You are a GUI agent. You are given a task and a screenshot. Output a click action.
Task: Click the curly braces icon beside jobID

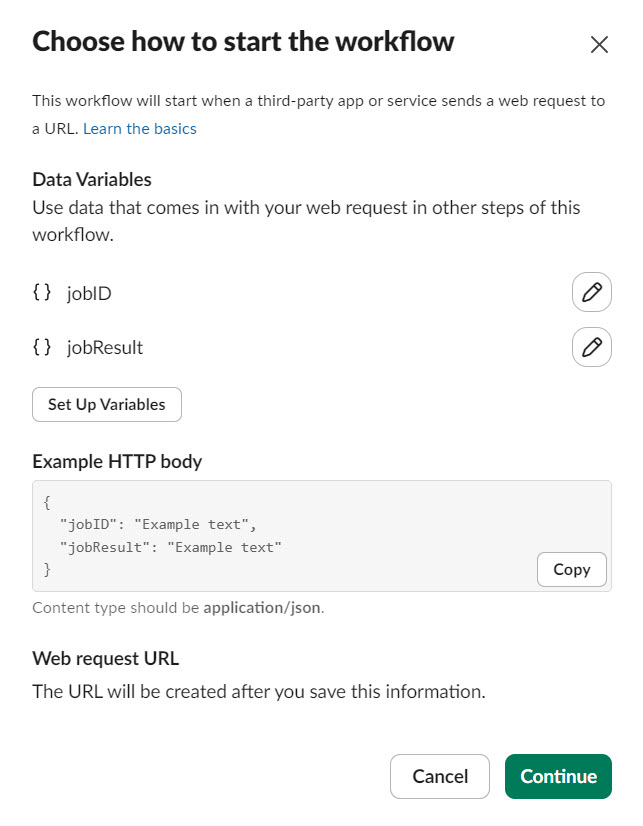tap(42, 292)
